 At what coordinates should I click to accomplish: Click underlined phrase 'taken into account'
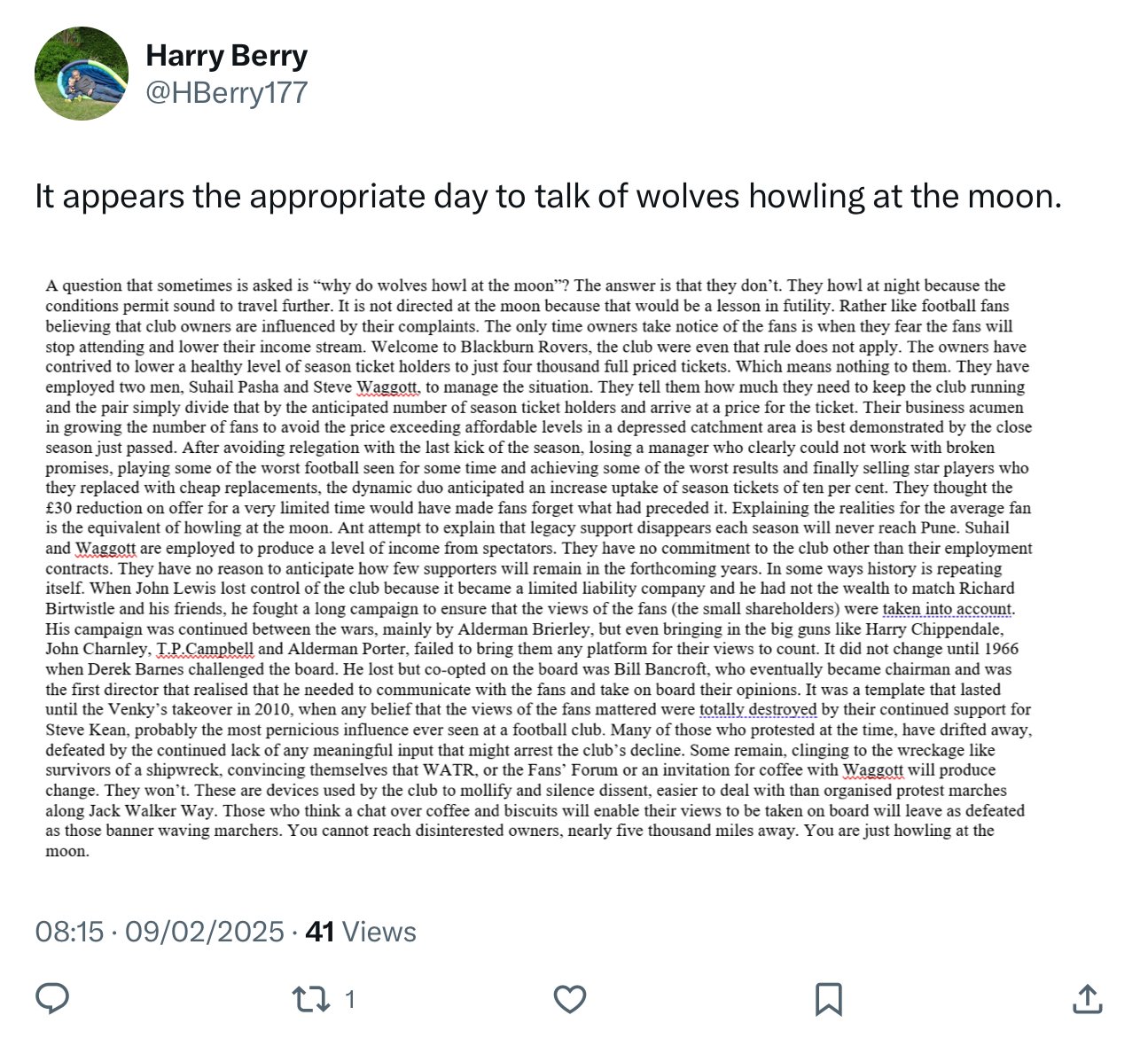(x=948, y=609)
